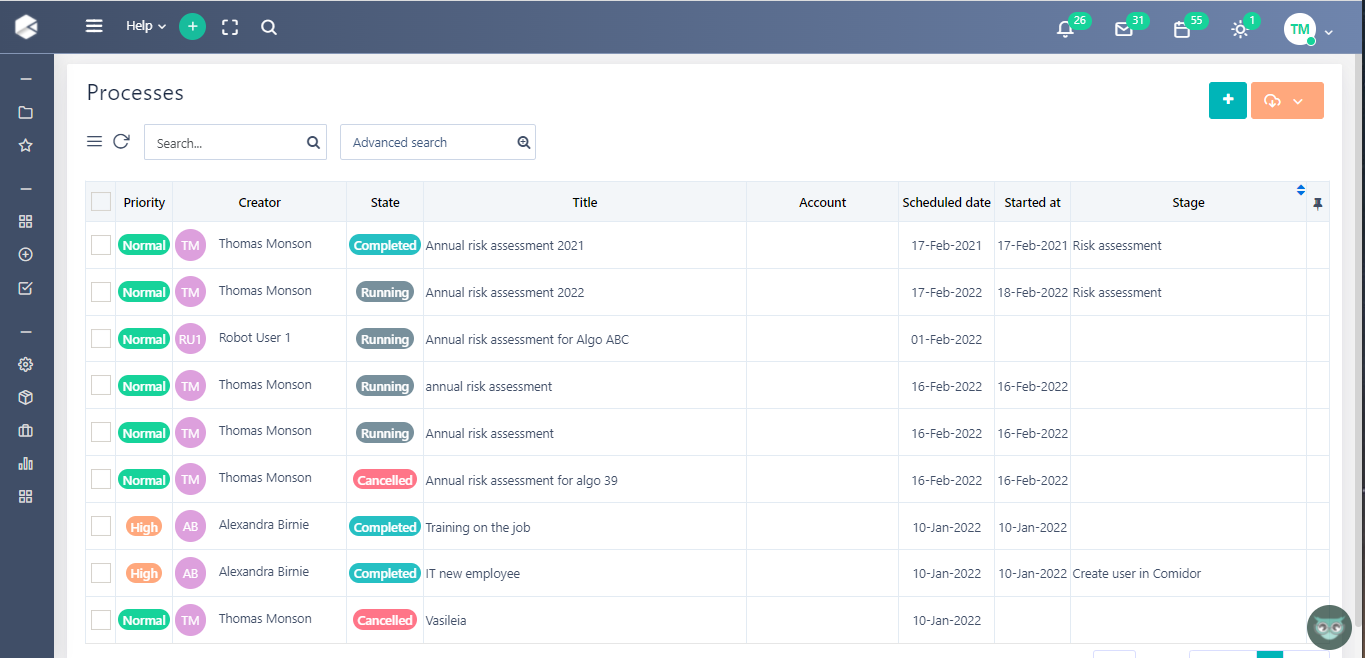
Task: Click the teal add process button
Action: click(x=1227, y=100)
